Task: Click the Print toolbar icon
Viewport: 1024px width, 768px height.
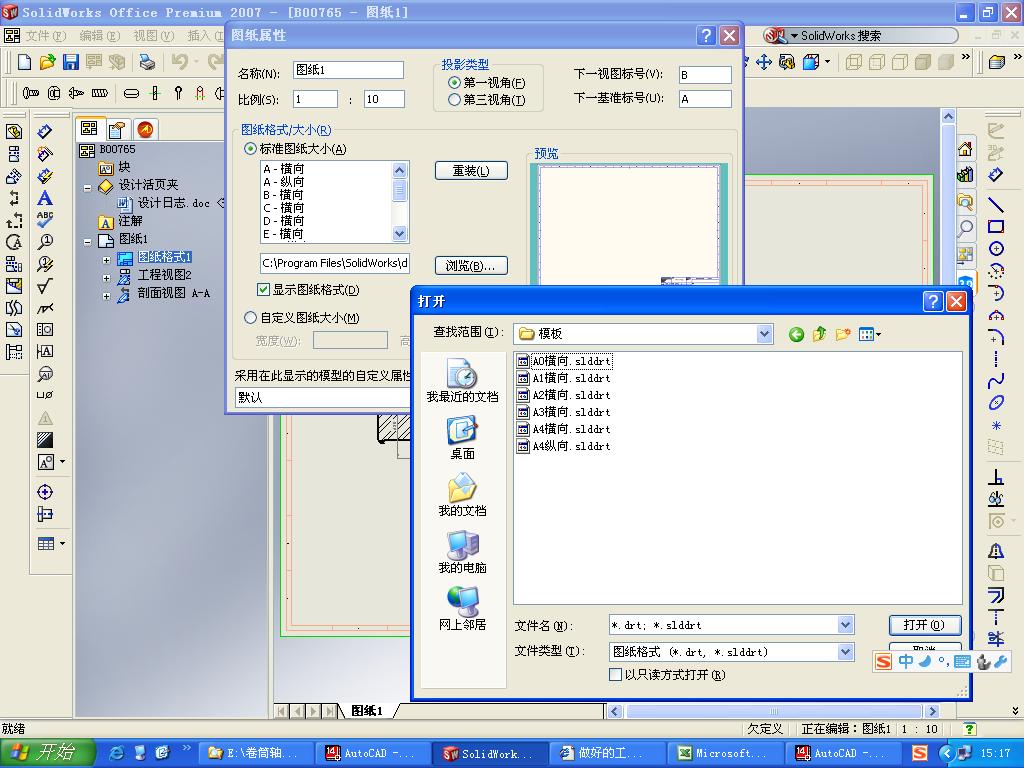Action: pos(148,62)
